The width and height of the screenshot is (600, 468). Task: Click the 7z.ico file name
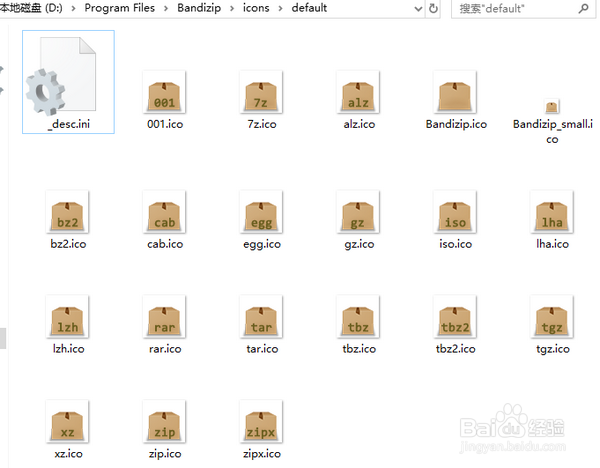(262, 124)
